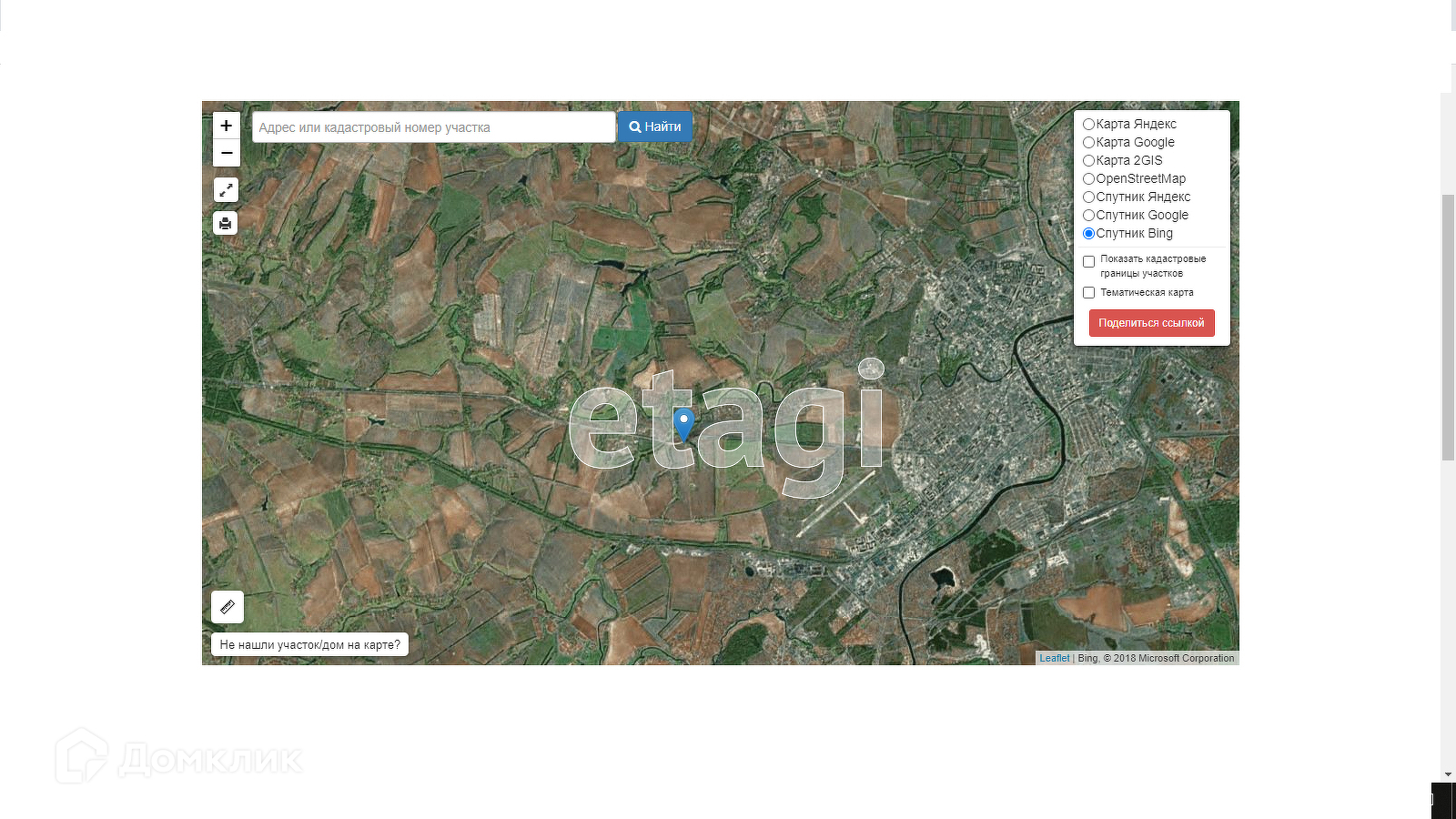Select Спутник Google satellite view
Screen dimensions: 1456x819
pyautogui.click(x=1088, y=216)
